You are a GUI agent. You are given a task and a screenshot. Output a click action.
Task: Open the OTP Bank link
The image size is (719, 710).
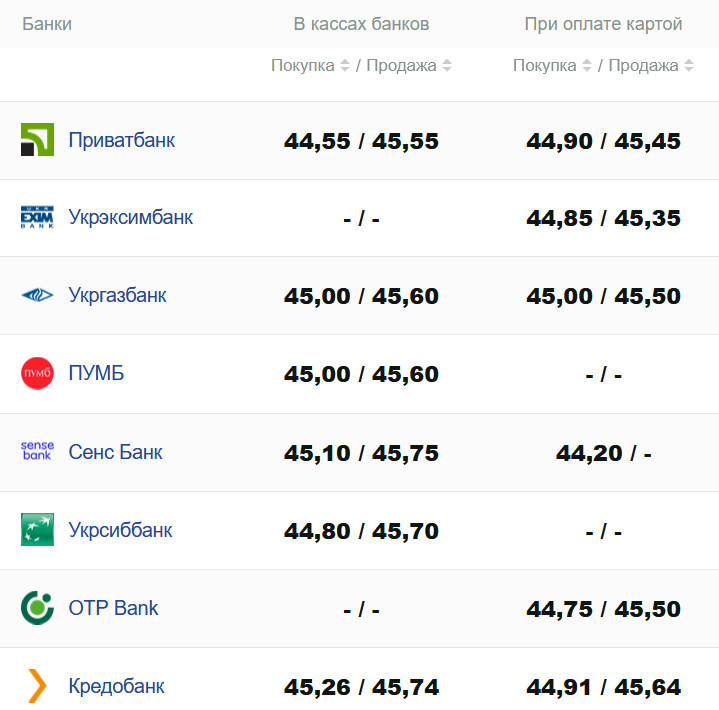tap(113, 608)
